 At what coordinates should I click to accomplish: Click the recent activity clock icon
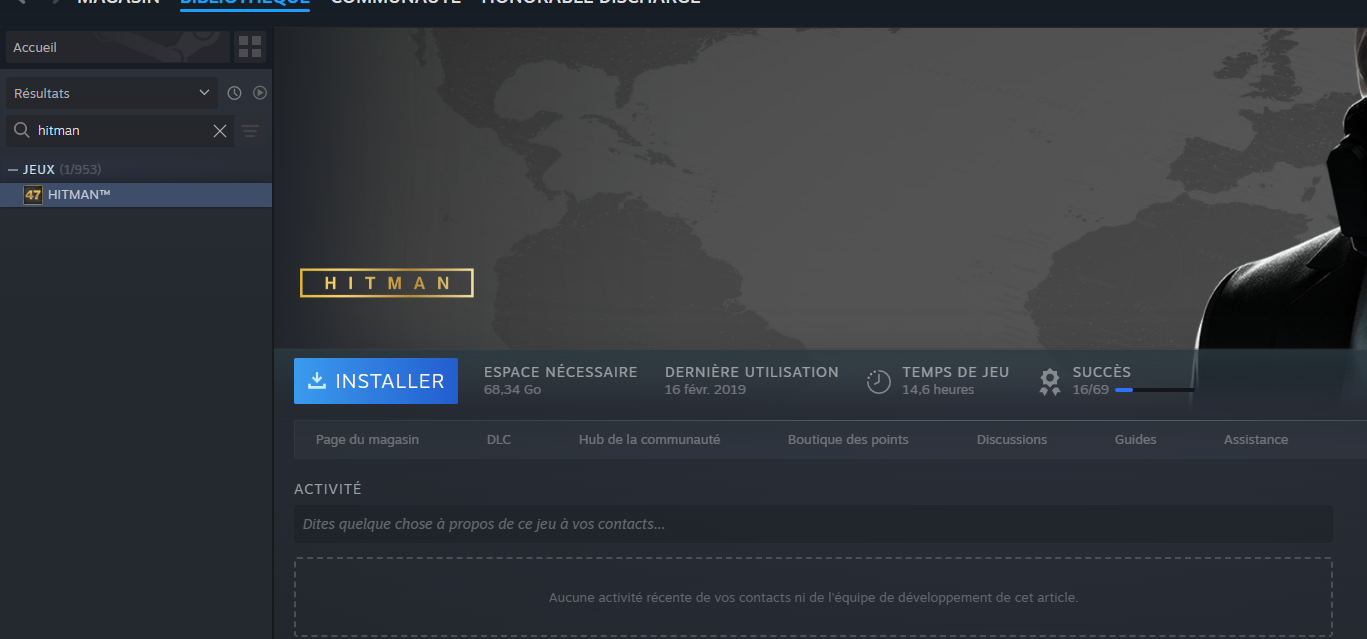click(x=234, y=93)
